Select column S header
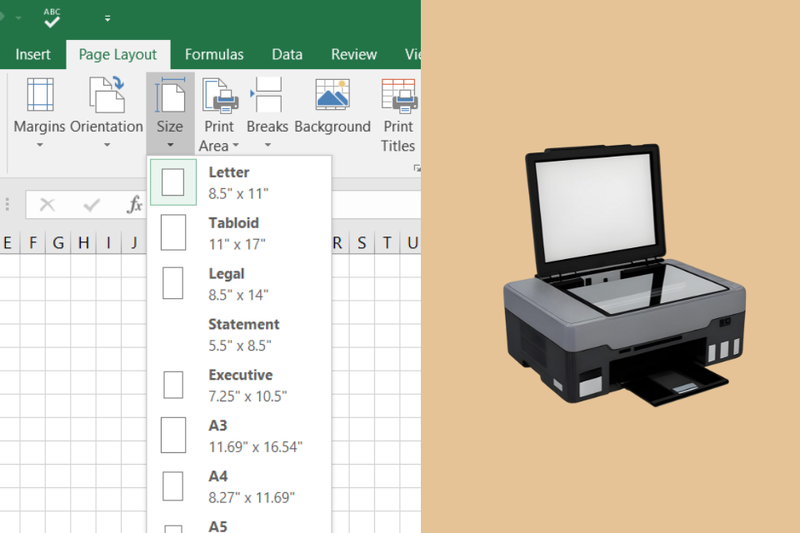 tap(362, 243)
